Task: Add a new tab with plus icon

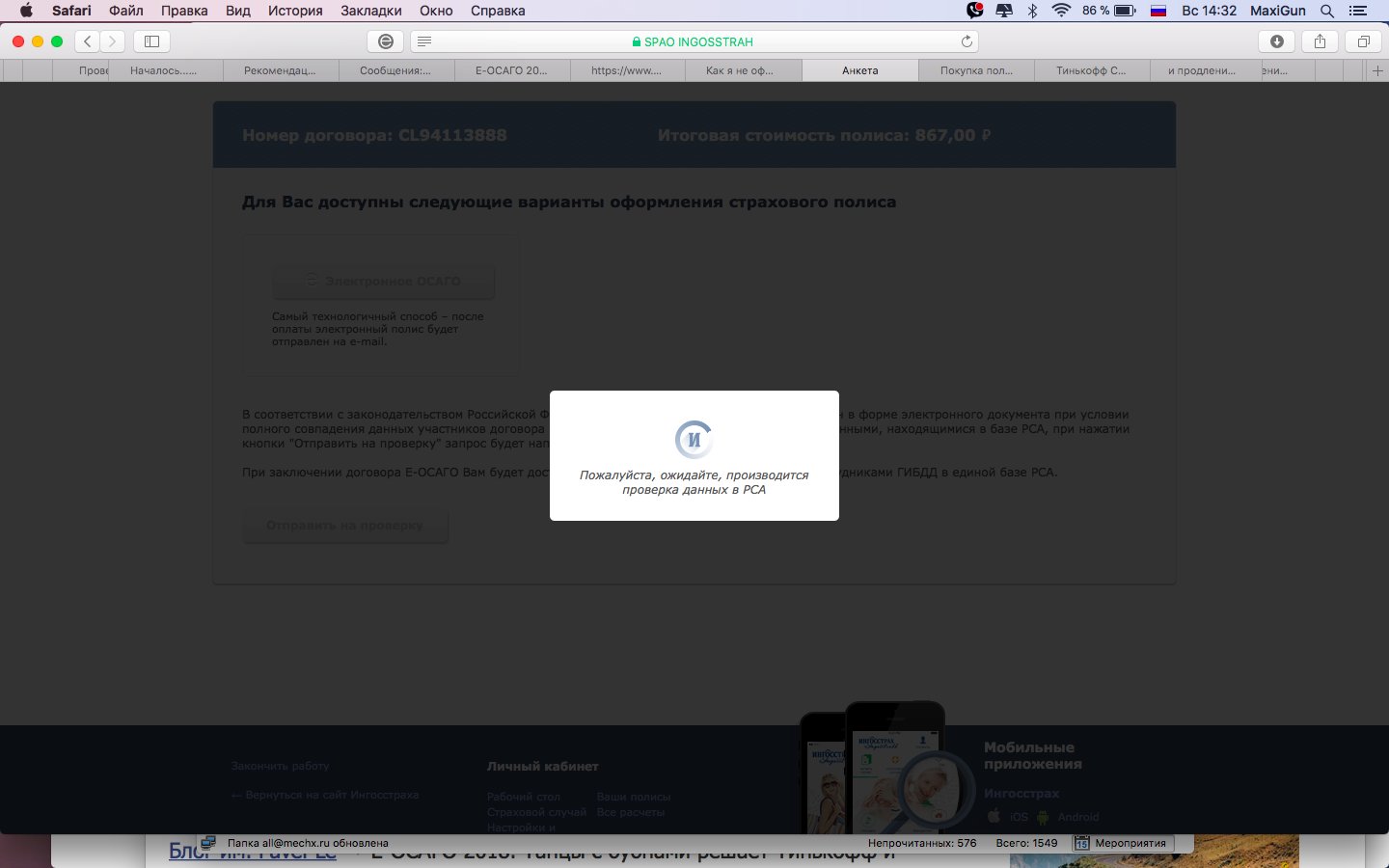Action: [1376, 70]
